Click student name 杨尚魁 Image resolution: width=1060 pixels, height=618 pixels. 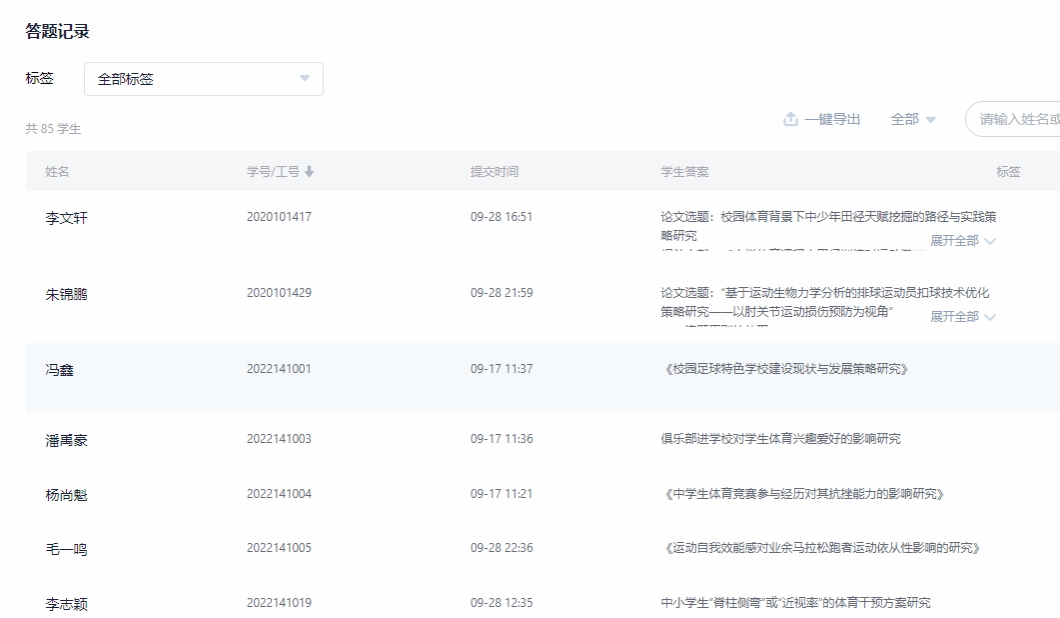pos(66,495)
